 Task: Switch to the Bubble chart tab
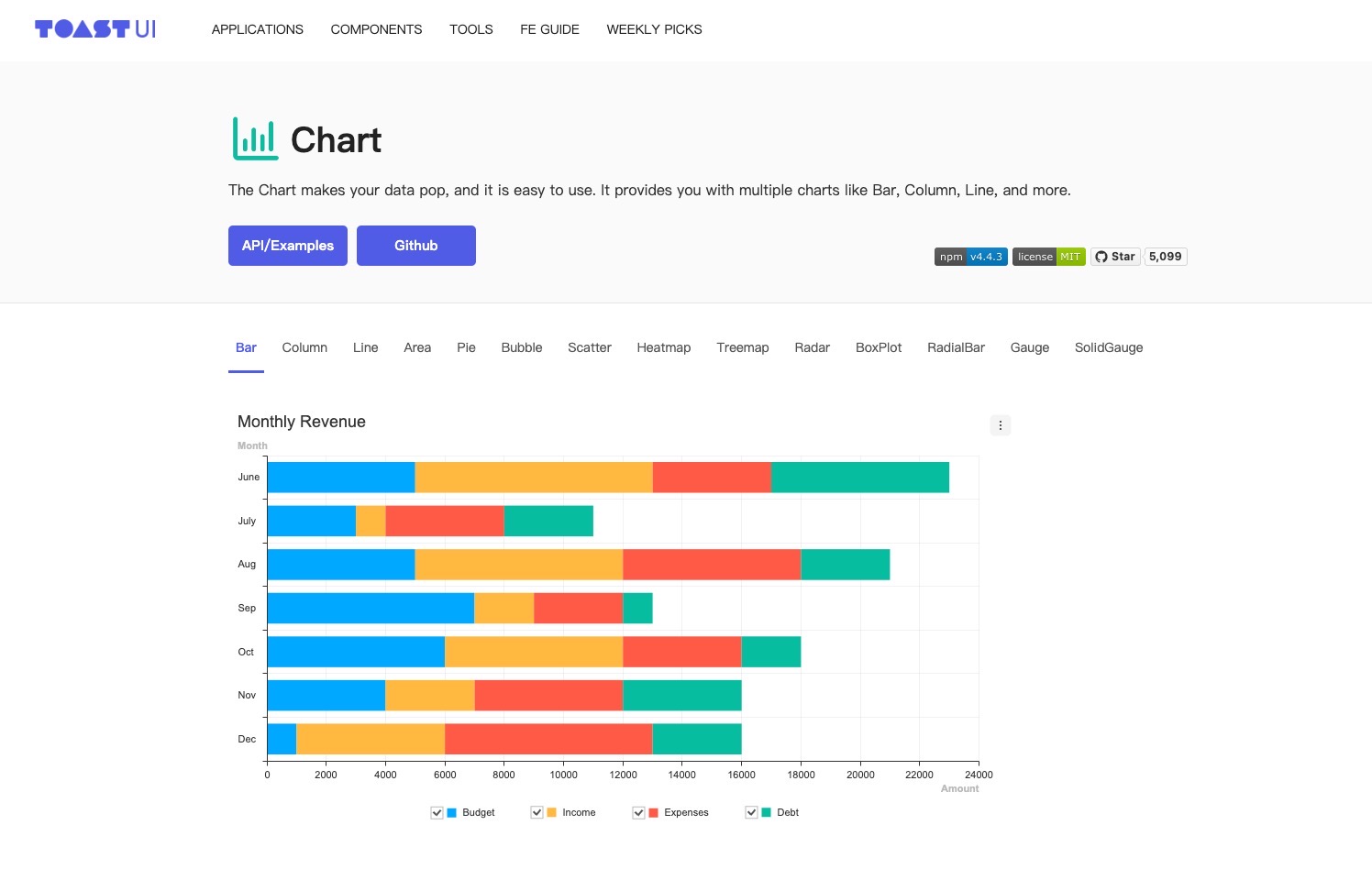(x=522, y=347)
